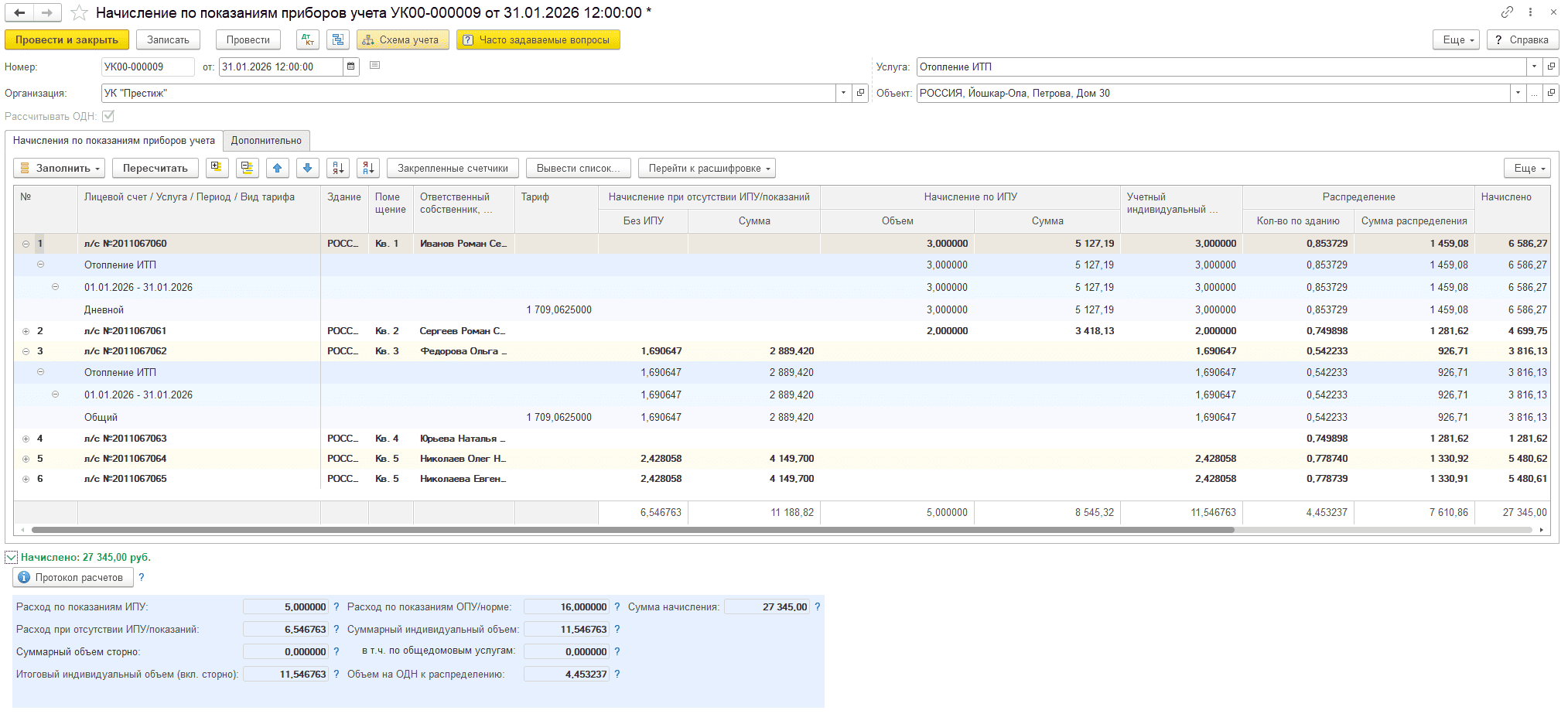
Task: Move row down with blue arrow
Action: click(x=308, y=168)
